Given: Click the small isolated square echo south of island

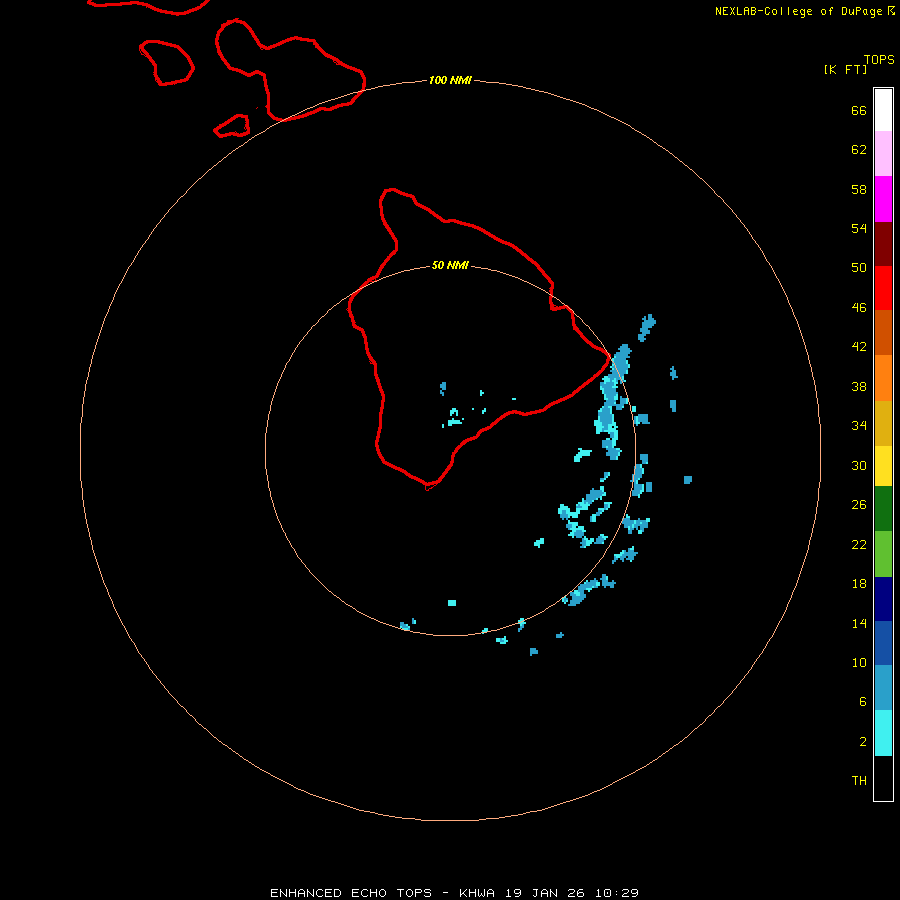Looking at the screenshot, I should coord(452,603).
